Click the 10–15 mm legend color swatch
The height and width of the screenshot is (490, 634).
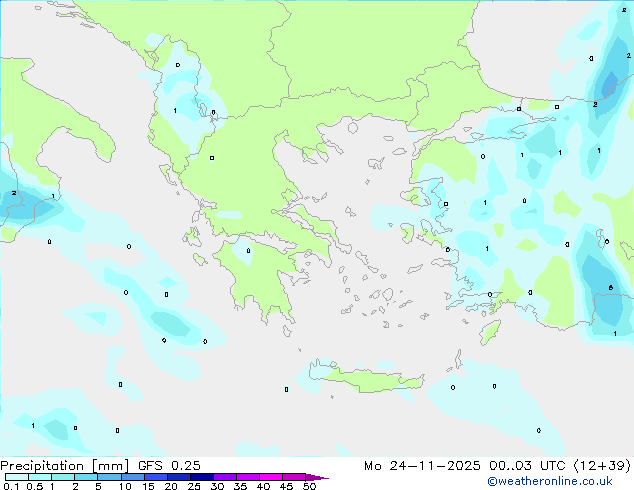pyautogui.click(x=132, y=477)
